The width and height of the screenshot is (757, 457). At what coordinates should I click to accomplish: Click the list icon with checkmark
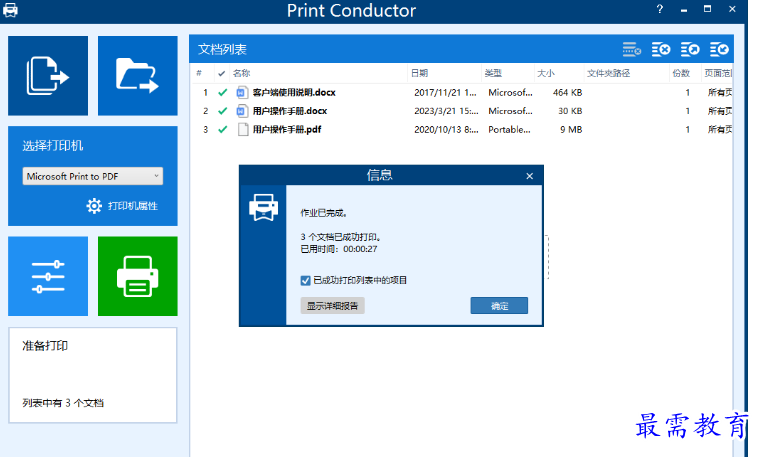(x=719, y=49)
